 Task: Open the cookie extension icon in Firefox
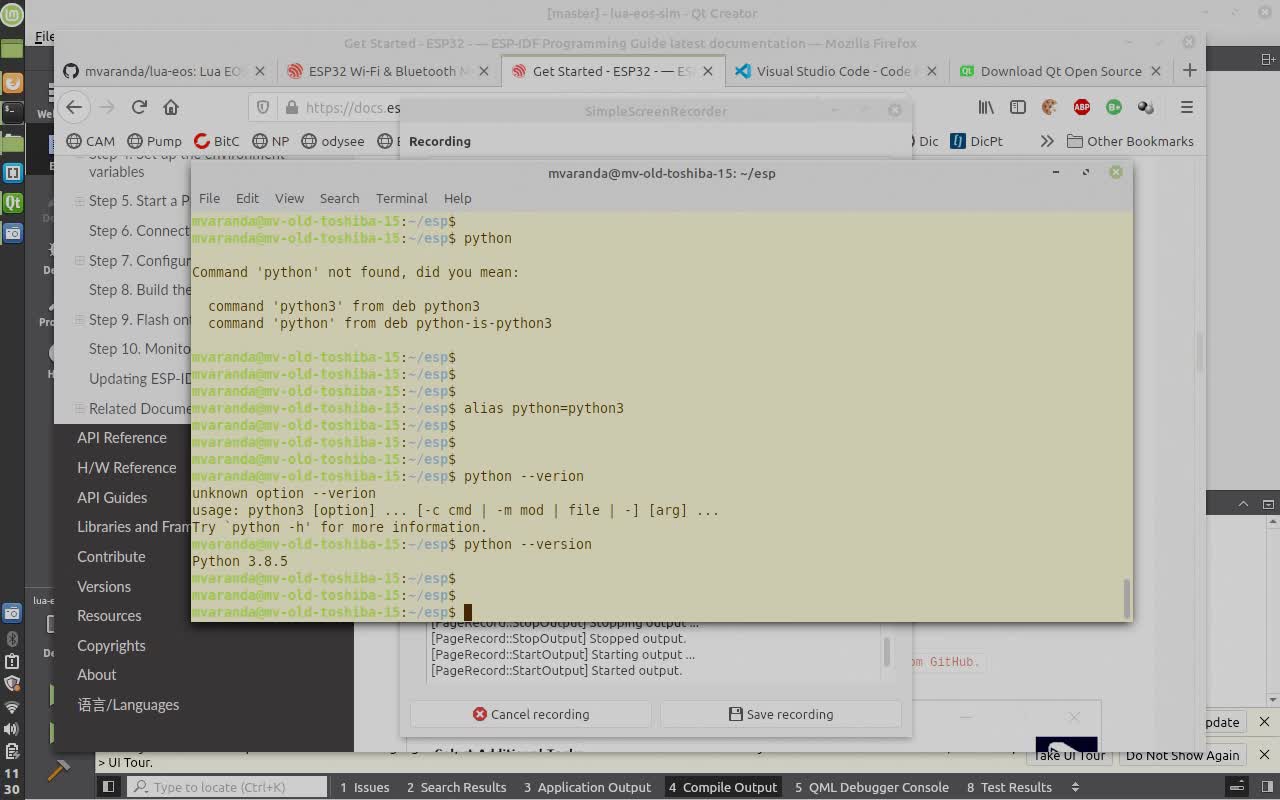pyautogui.click(x=1049, y=107)
